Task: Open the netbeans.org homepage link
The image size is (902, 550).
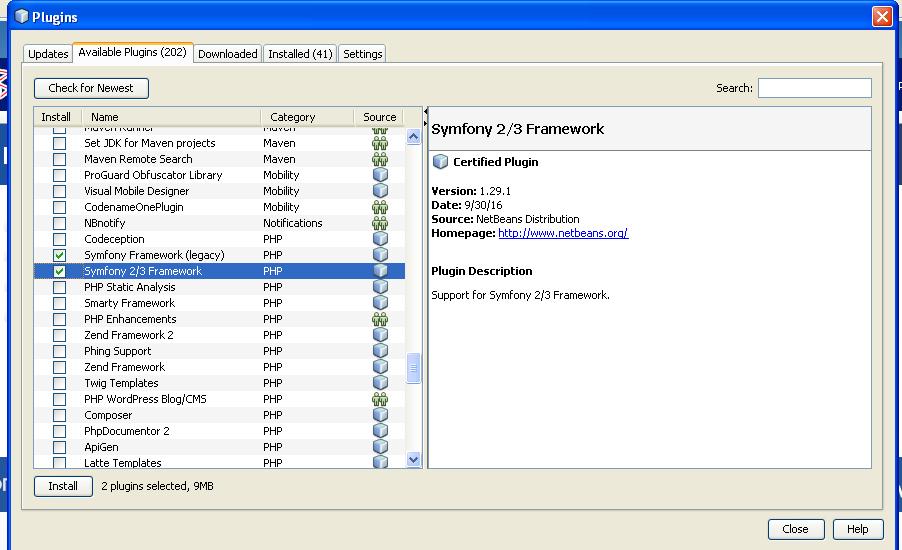Action: click(562, 233)
